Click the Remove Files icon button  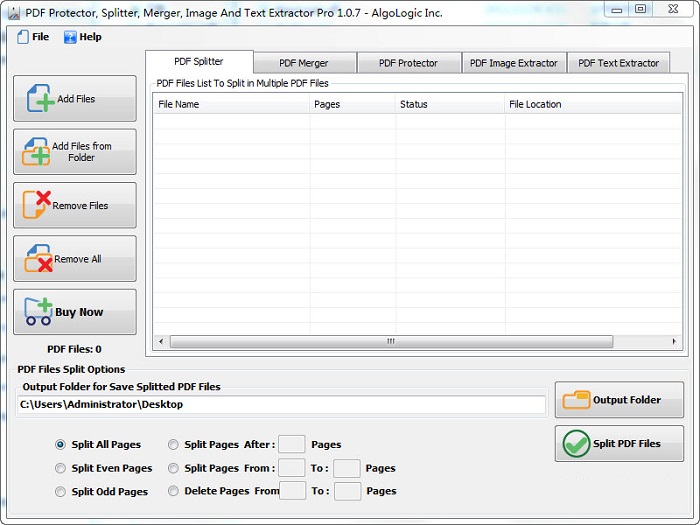(74, 205)
